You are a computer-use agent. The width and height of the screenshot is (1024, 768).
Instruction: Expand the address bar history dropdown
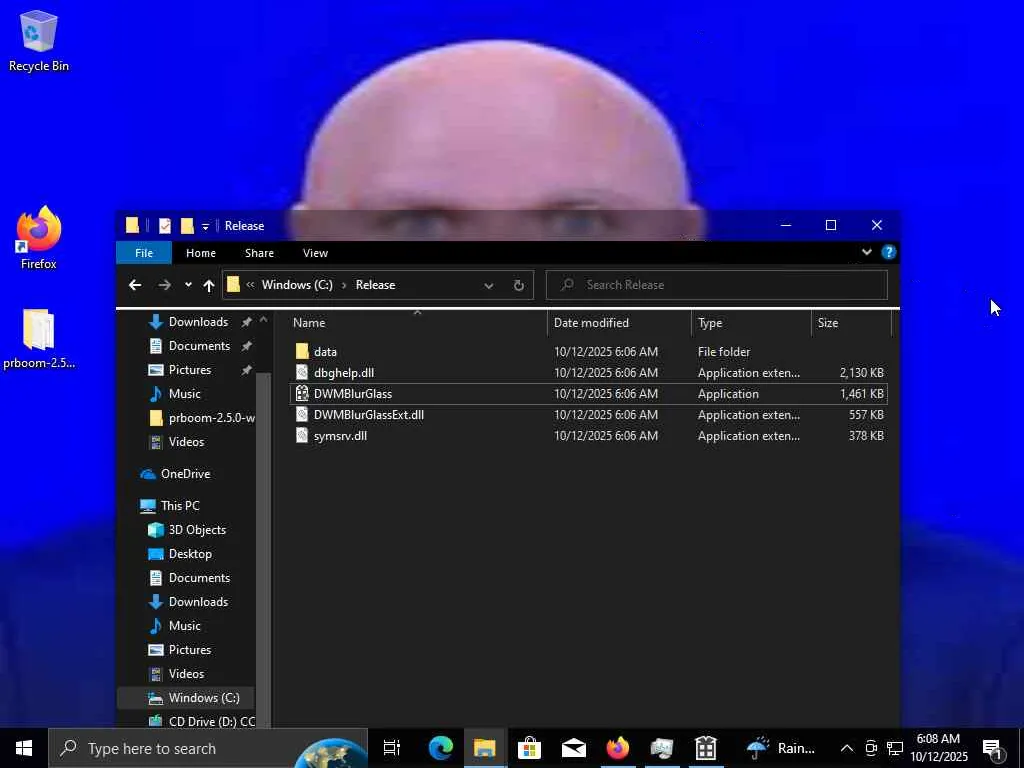488,285
